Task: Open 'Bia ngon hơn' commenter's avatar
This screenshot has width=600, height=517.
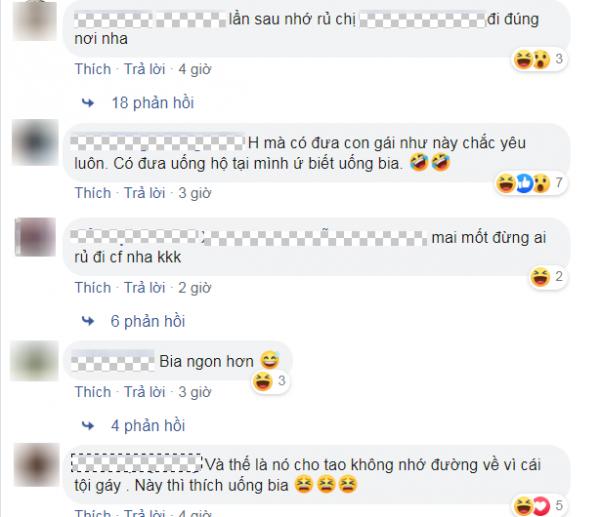Action: (x=34, y=361)
